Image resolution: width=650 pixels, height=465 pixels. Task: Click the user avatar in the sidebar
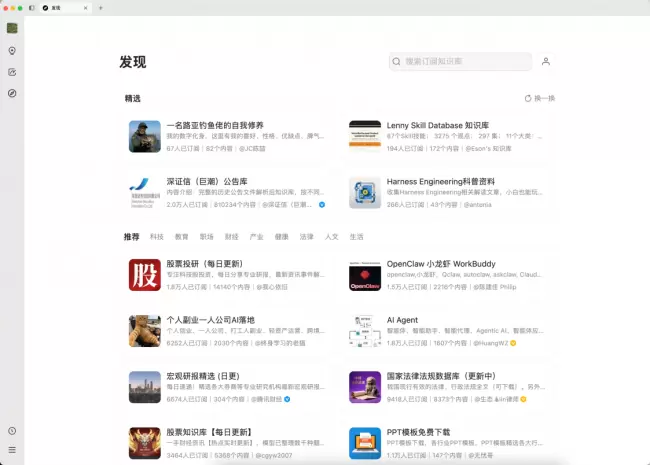(12, 28)
